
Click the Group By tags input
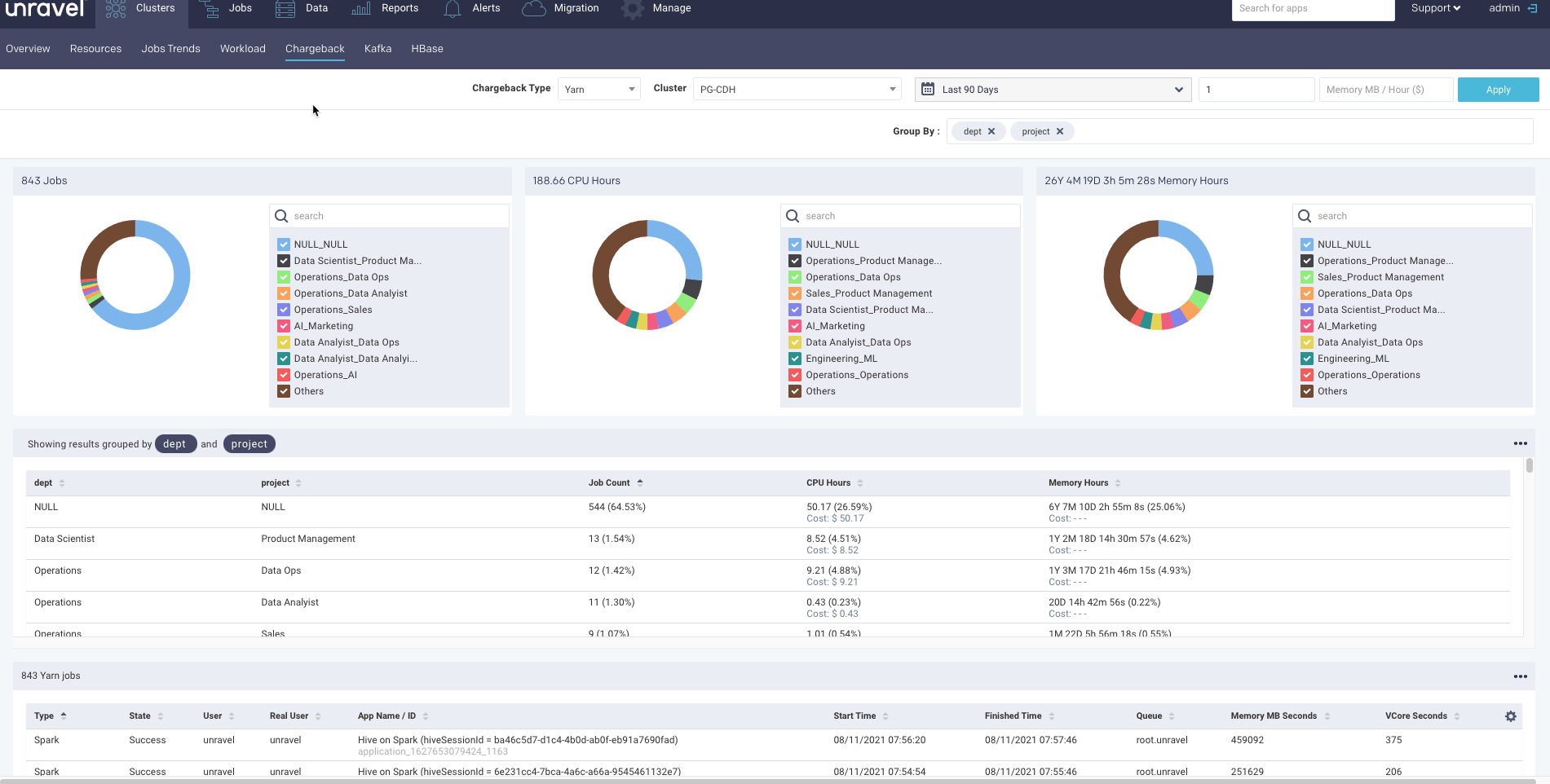click(1240, 131)
